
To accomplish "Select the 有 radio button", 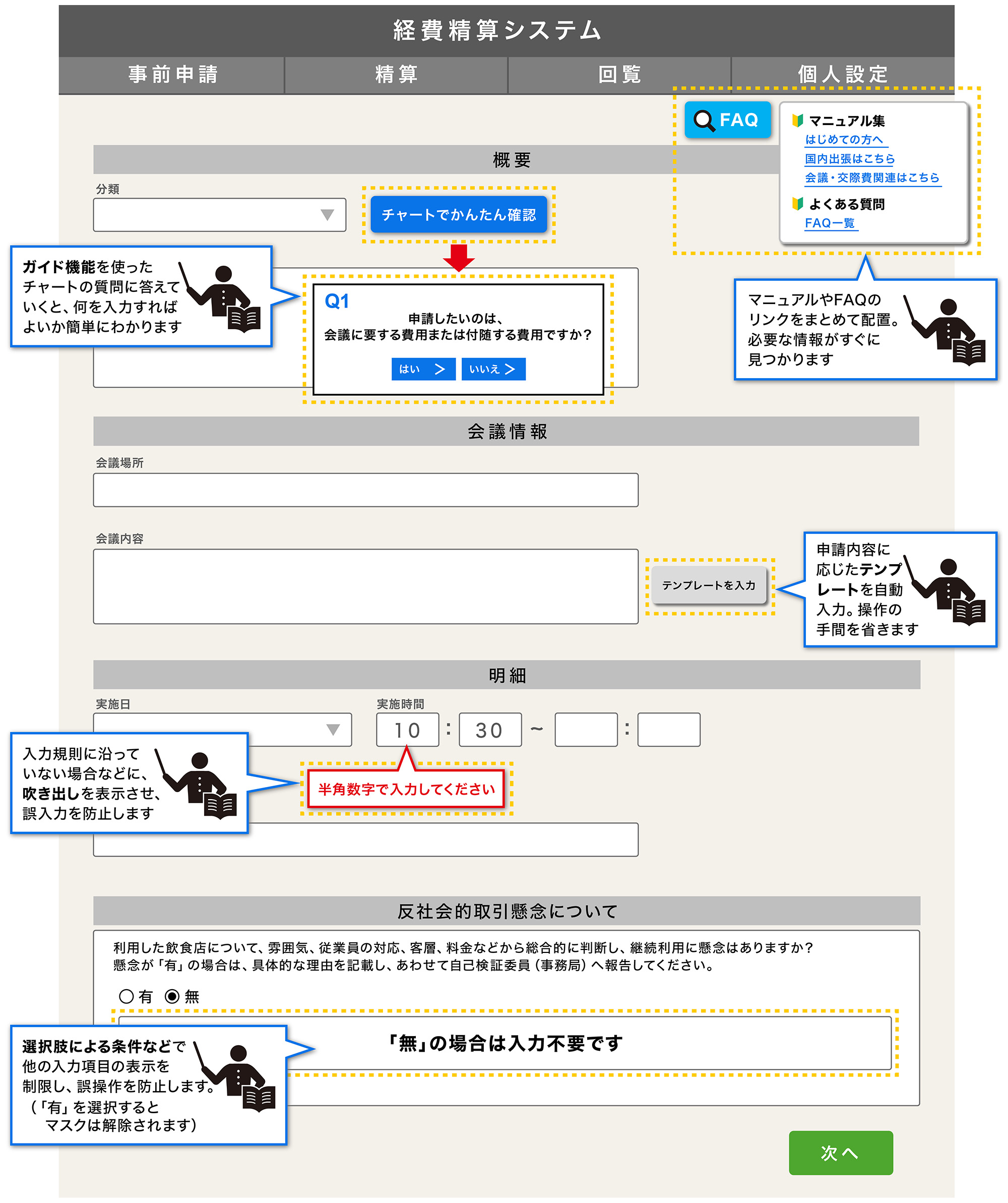I will pyautogui.click(x=126, y=996).
